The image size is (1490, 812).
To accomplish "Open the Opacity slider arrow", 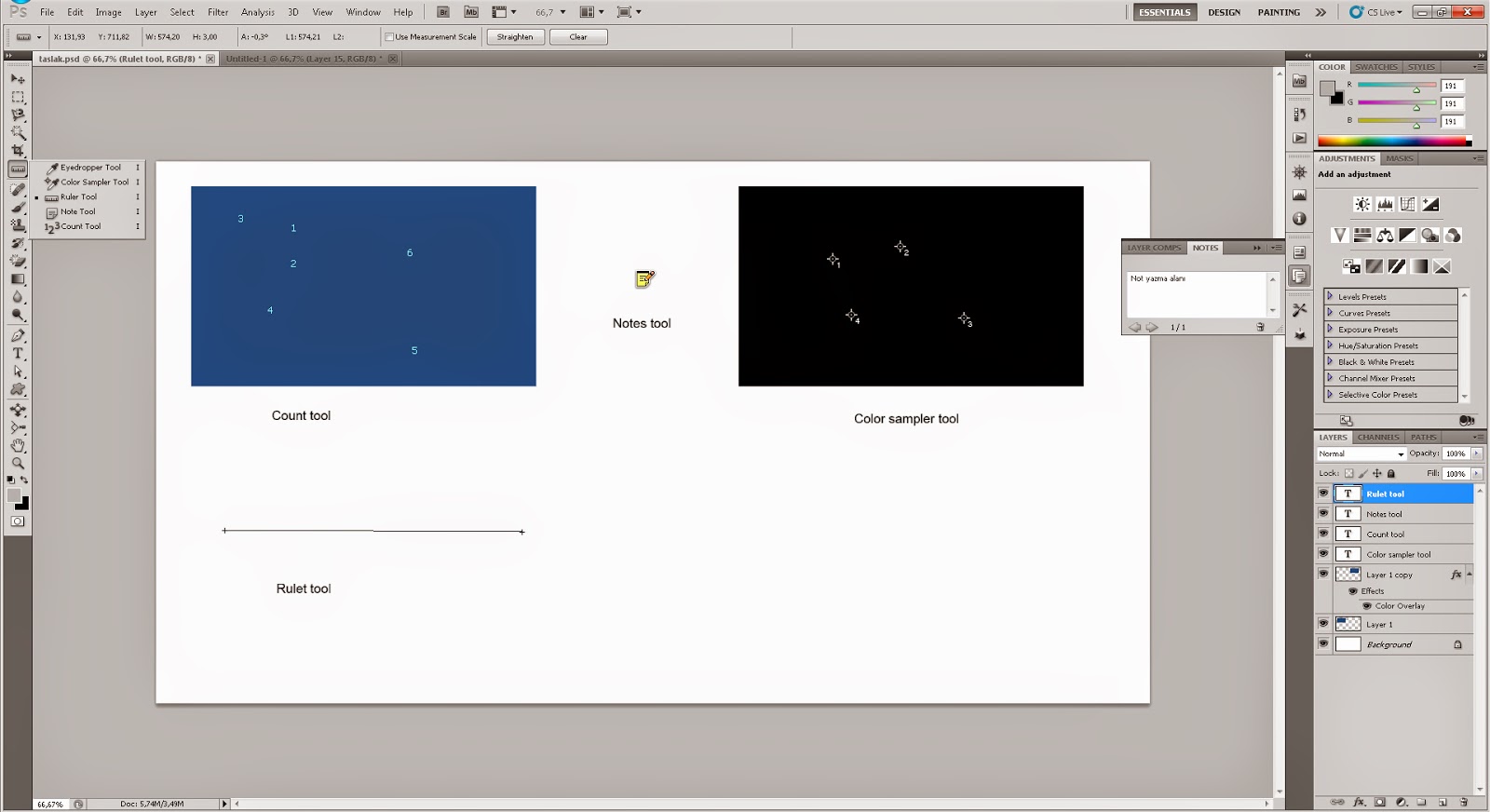I will [1477, 453].
